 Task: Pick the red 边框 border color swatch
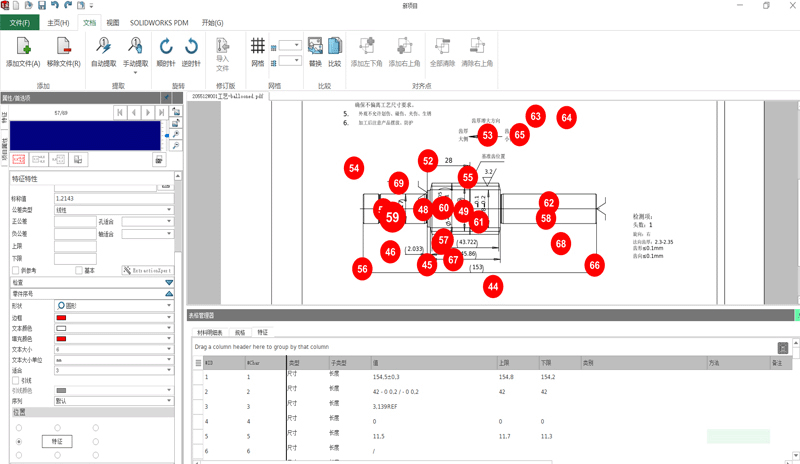click(62, 316)
